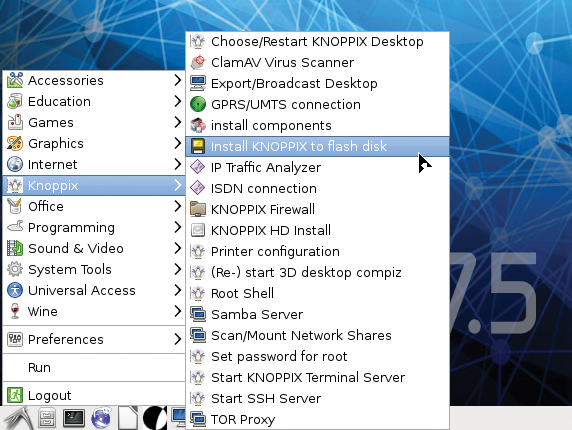Click the GPRS/UMTS connection green icon
Viewport: 572px width, 430px height.
coord(198,104)
